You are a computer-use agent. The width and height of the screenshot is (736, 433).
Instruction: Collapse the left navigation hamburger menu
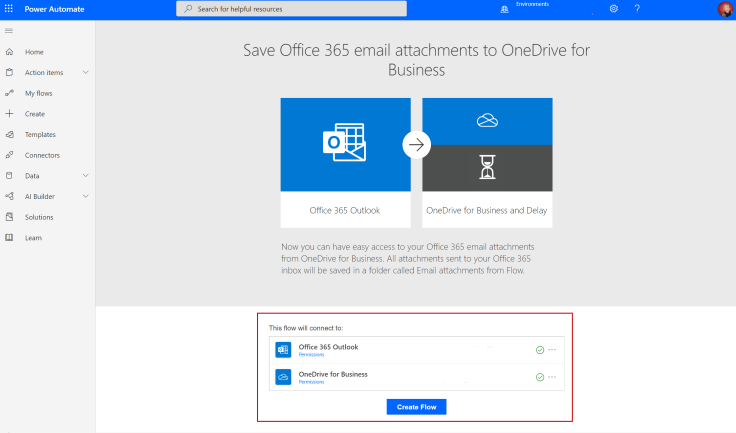point(10,31)
